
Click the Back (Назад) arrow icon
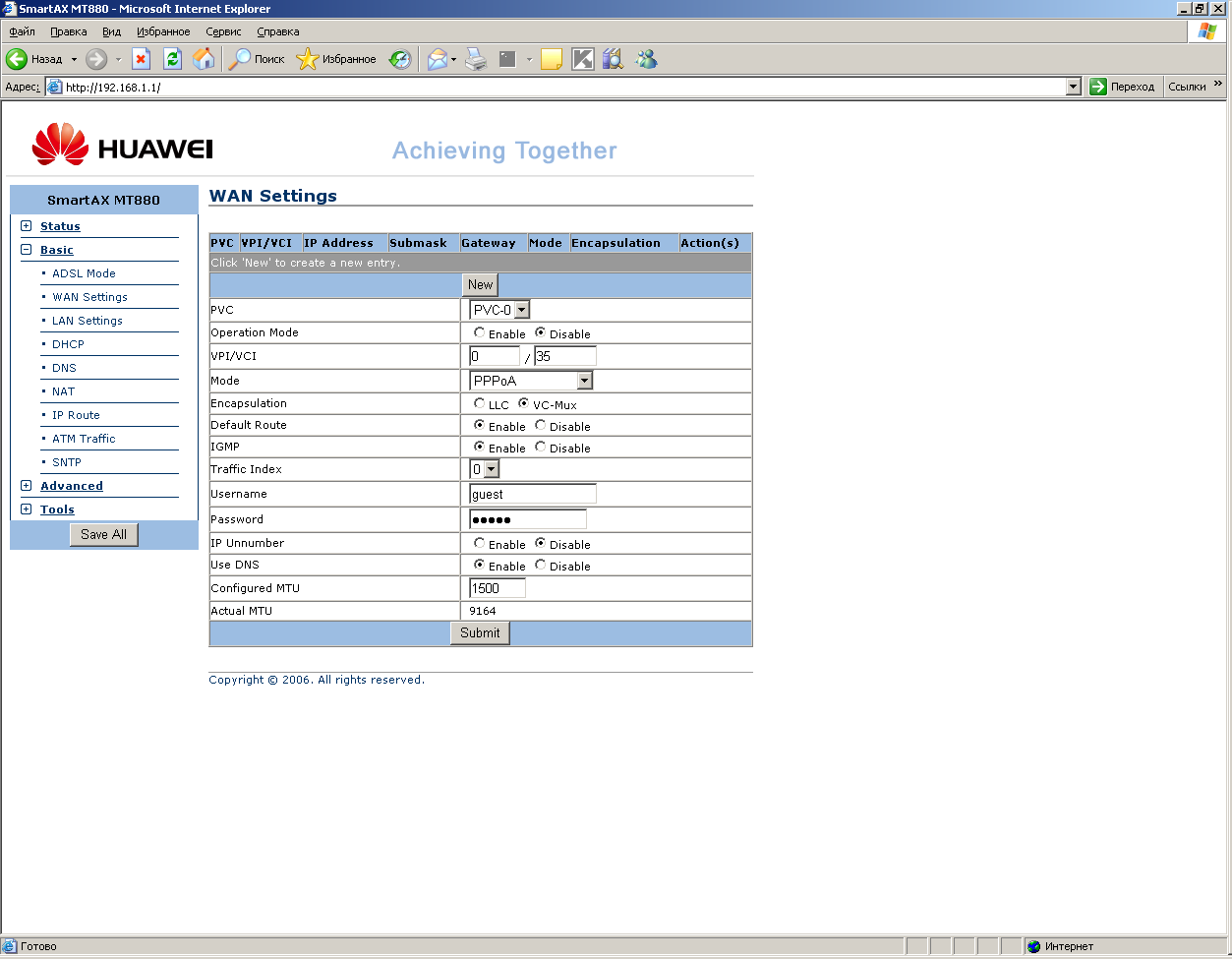pos(17,59)
